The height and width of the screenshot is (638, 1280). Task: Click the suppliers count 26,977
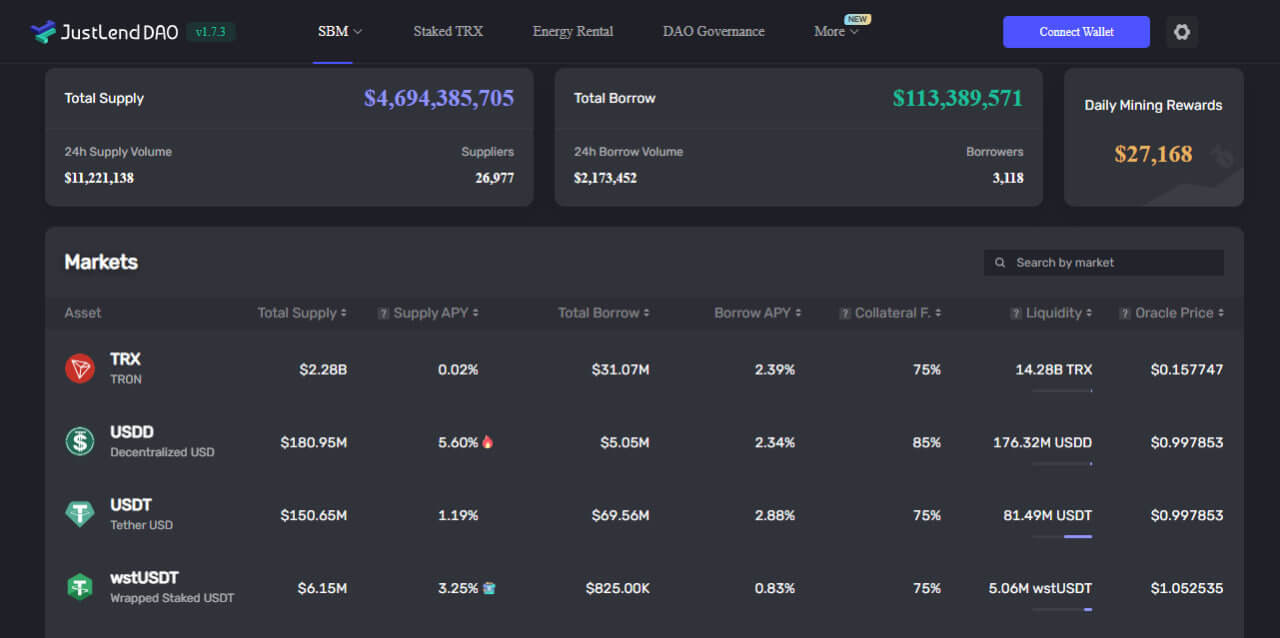(495, 178)
